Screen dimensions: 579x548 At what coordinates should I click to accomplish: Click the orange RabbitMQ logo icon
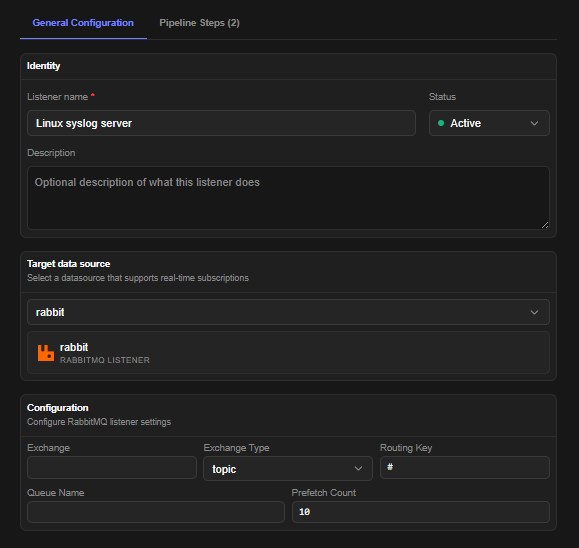tap(46, 353)
